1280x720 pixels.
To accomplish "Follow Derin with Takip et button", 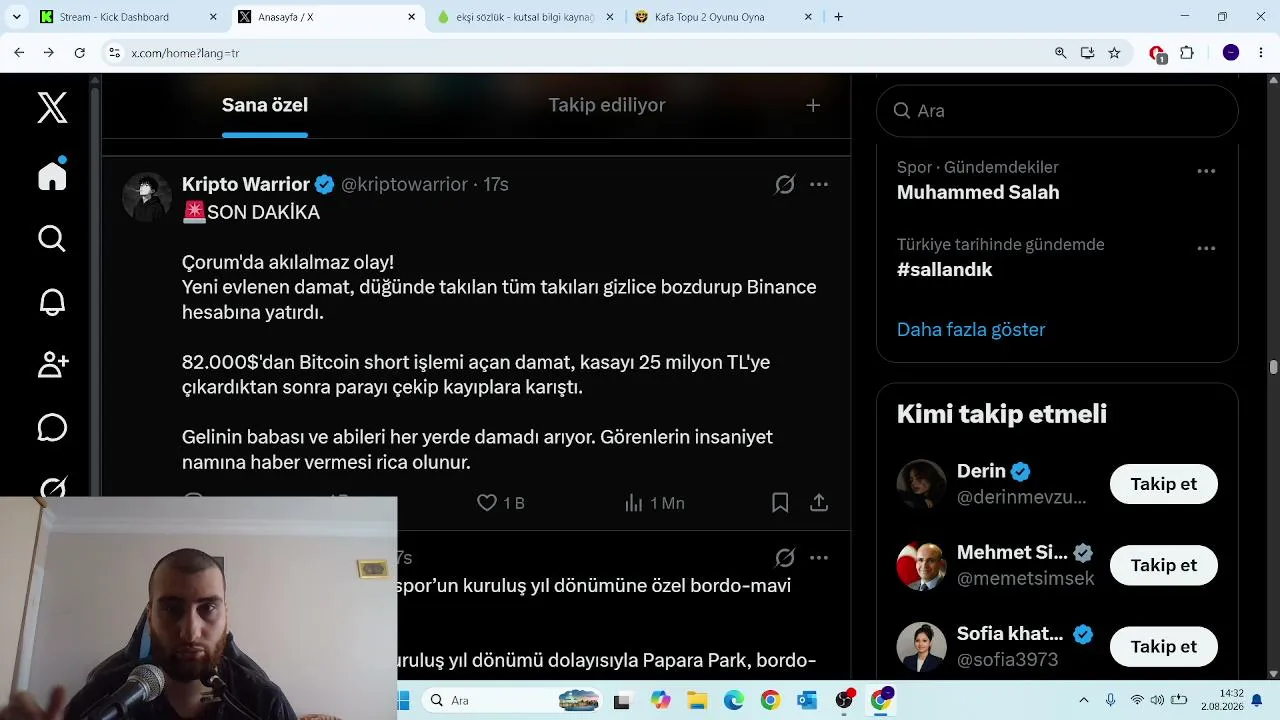I will (x=1163, y=484).
